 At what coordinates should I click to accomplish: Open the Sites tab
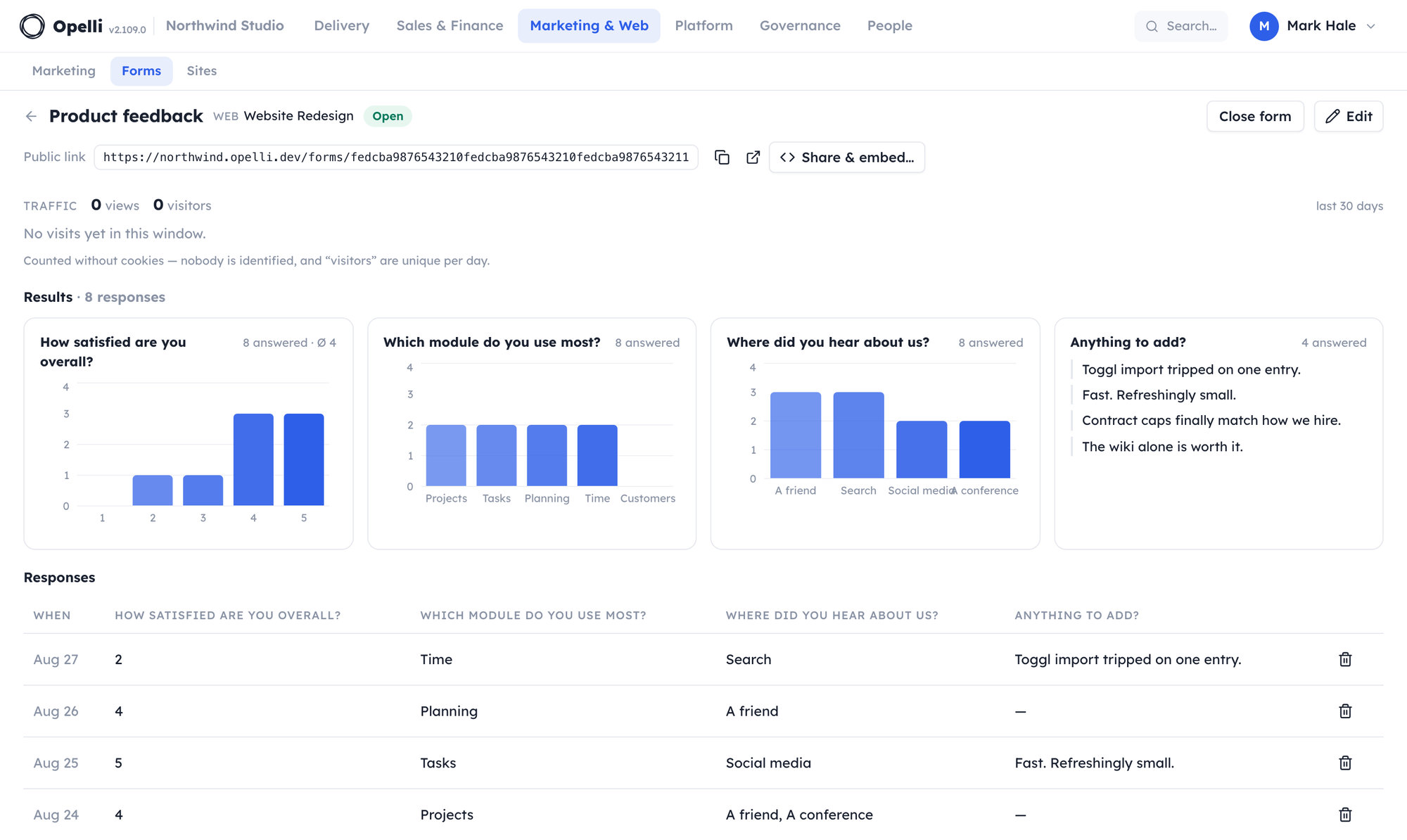202,71
